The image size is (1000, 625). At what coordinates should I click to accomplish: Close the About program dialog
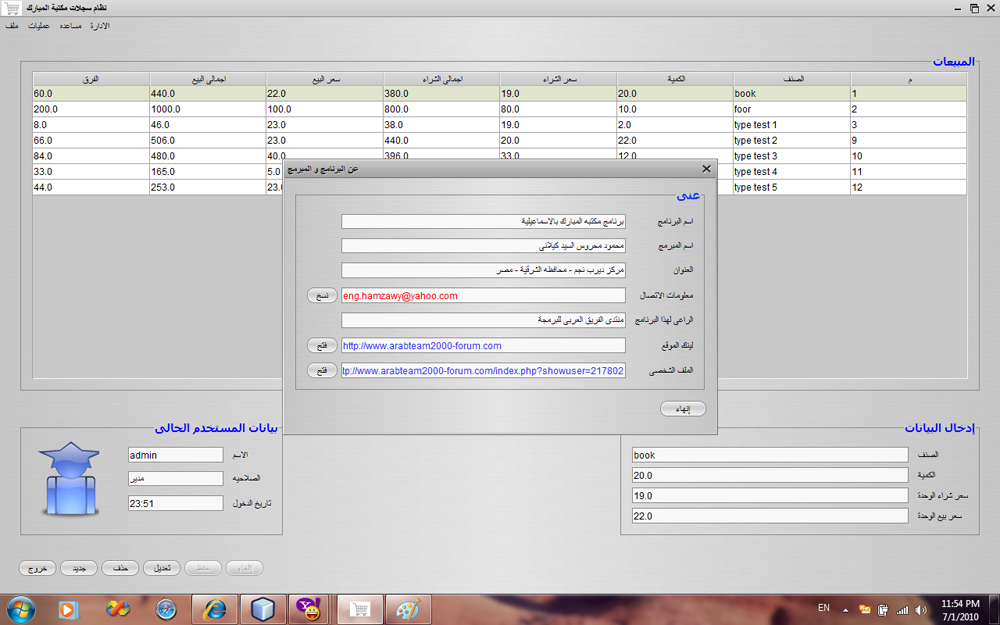pyautogui.click(x=706, y=168)
